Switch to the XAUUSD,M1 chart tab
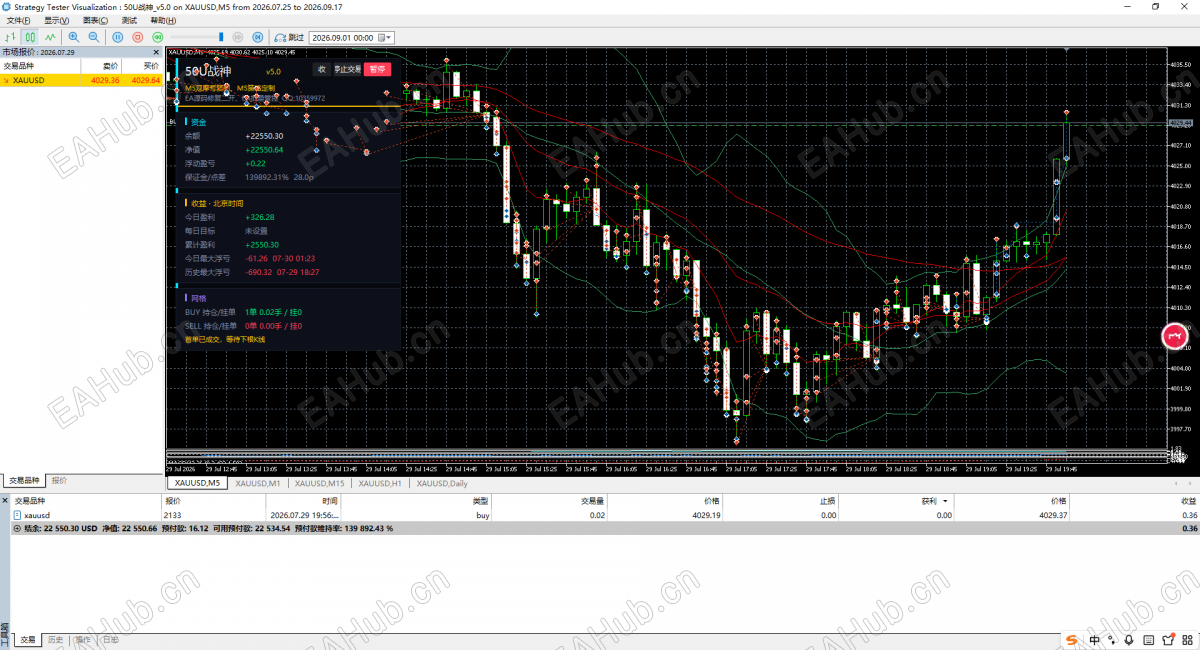The width and height of the screenshot is (1200, 650). click(258, 484)
